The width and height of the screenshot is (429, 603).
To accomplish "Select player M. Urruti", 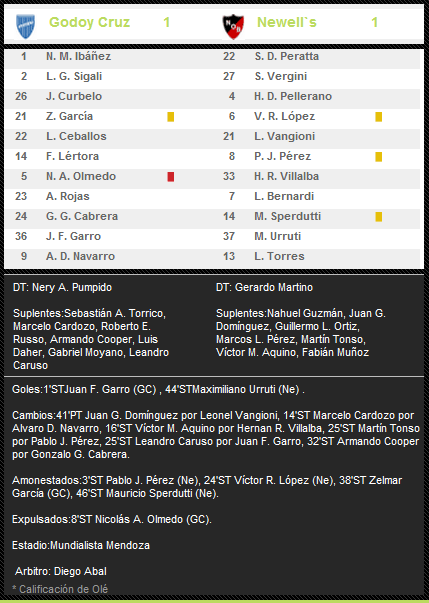I will point(278,236).
